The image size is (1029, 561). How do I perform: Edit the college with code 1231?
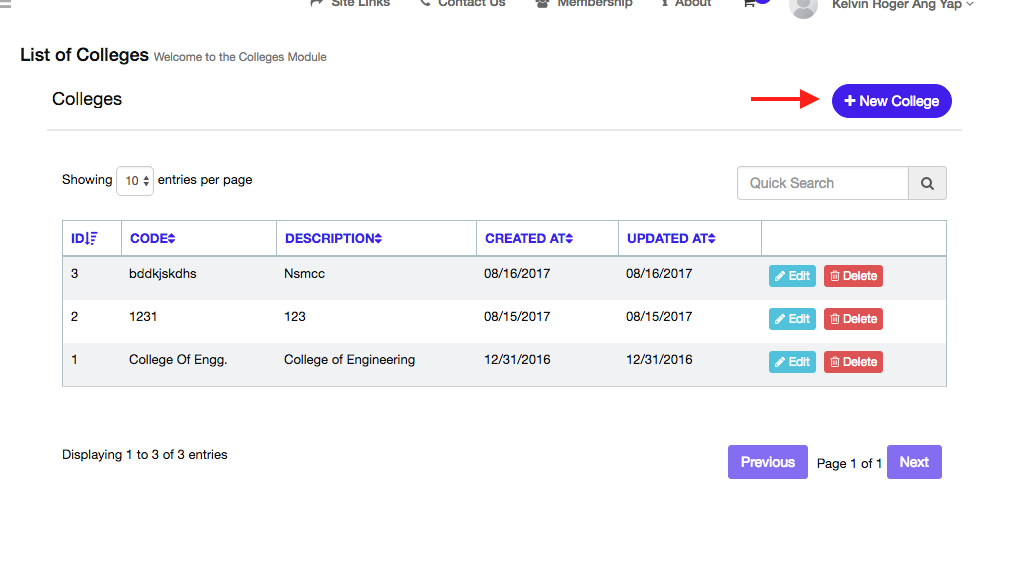click(x=792, y=319)
